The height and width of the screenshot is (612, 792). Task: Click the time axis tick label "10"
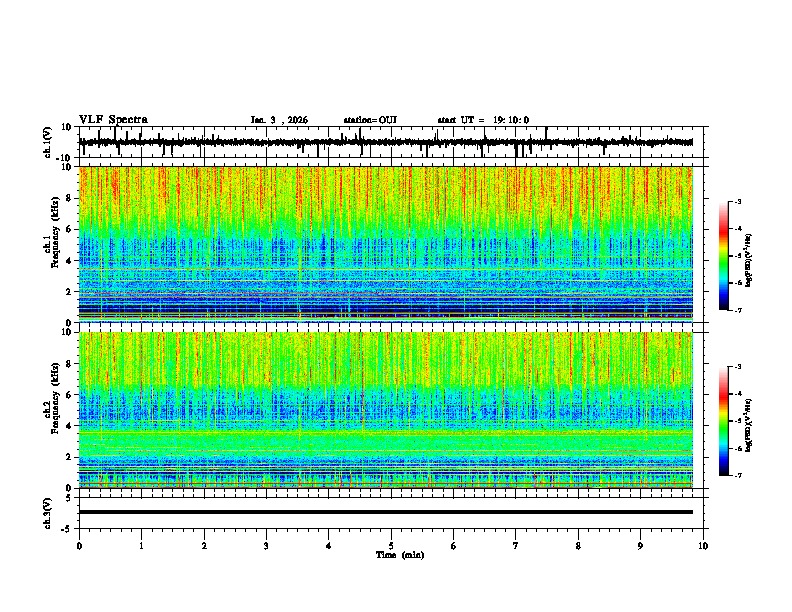703,546
